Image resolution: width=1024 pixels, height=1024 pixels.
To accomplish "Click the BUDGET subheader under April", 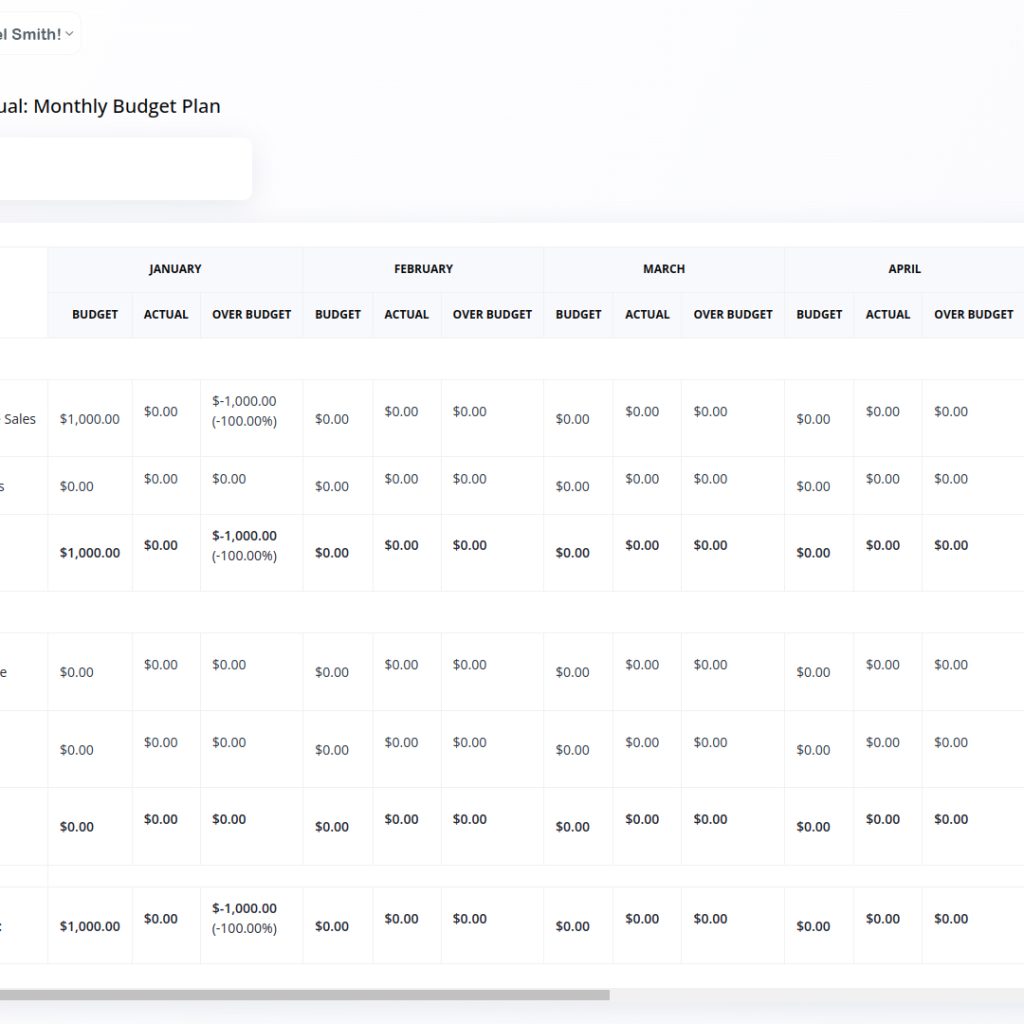I will (x=819, y=314).
